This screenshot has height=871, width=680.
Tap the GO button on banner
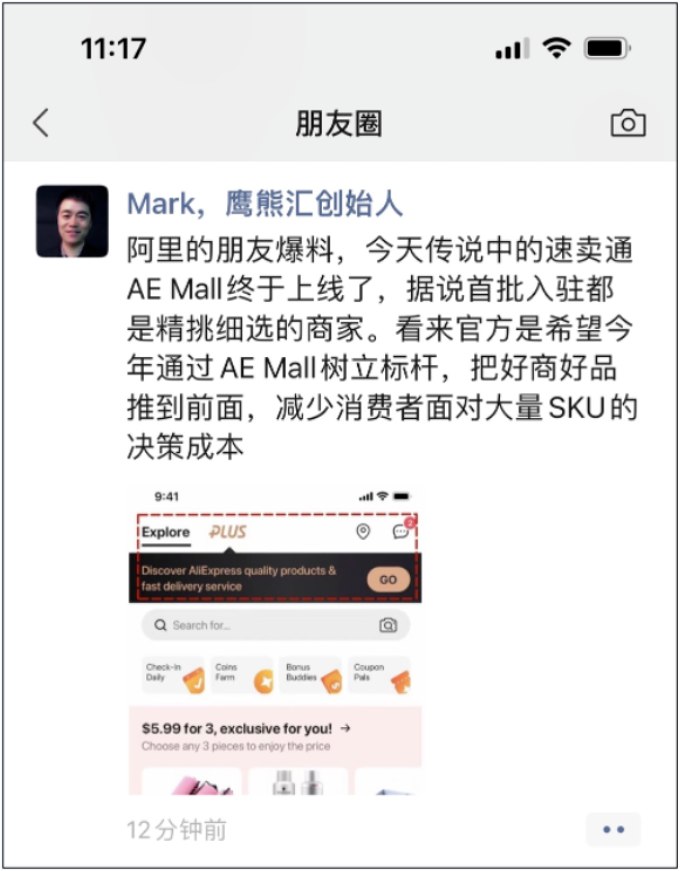point(388,580)
